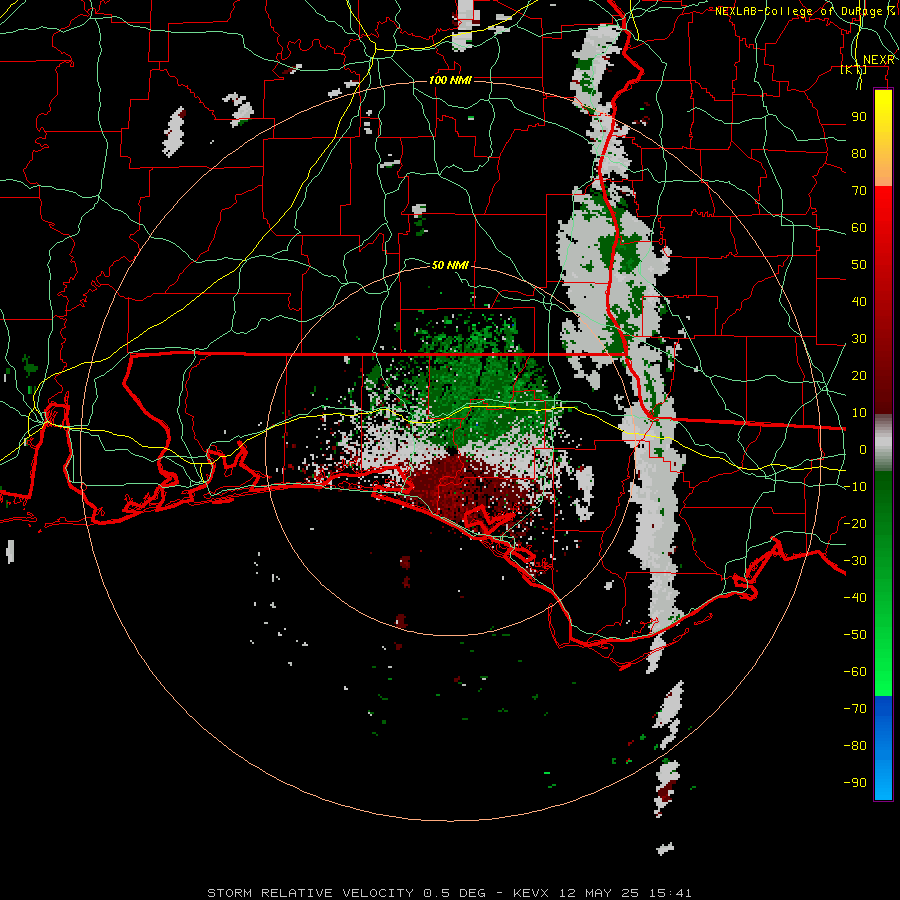Click the positive 50 knot scale label
The image size is (900, 900).
tap(859, 265)
